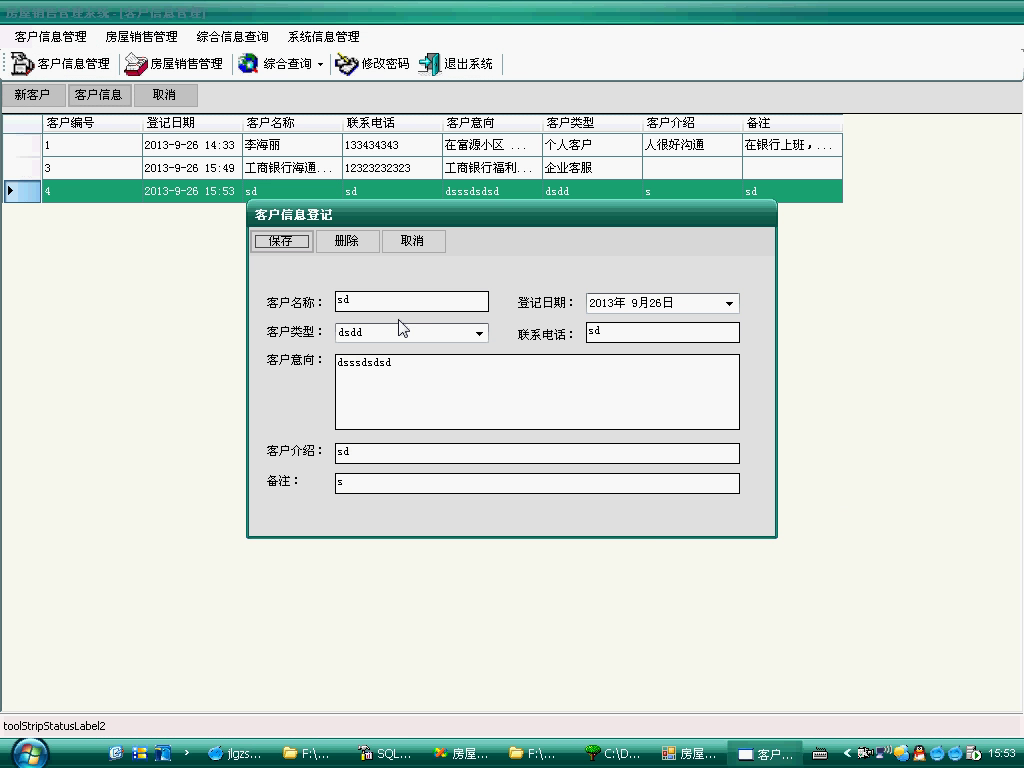The height and width of the screenshot is (768, 1024).
Task: Click 删除 in the 客户信息登记 dialog
Action: tap(347, 241)
